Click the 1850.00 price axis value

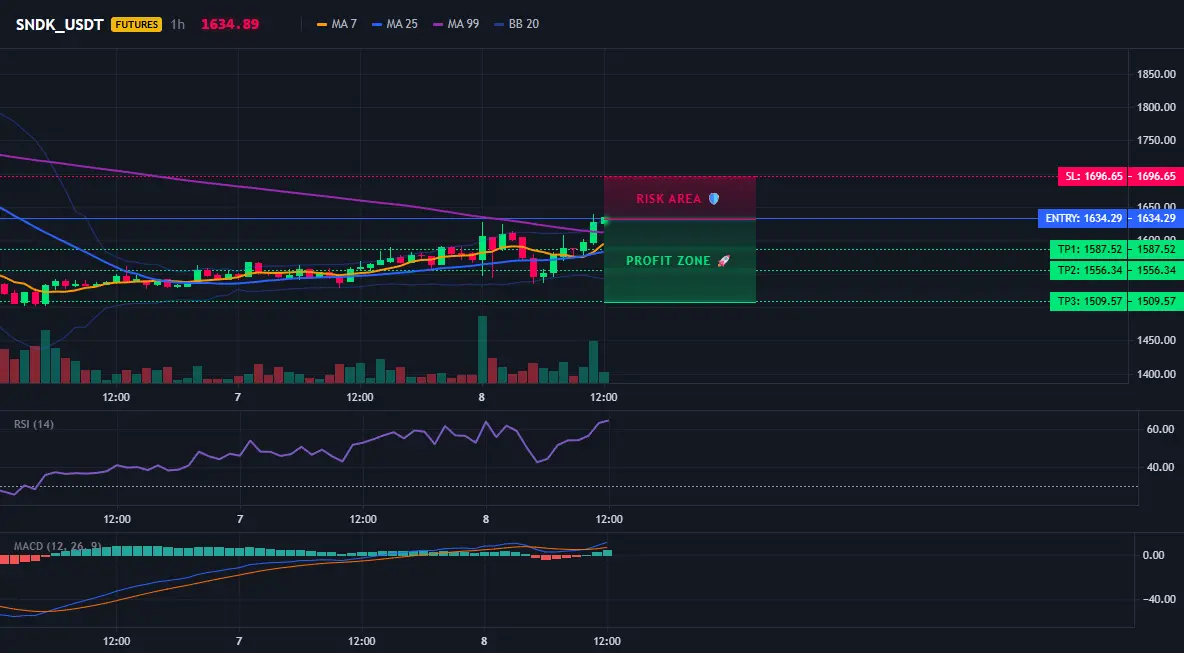[x=1156, y=74]
